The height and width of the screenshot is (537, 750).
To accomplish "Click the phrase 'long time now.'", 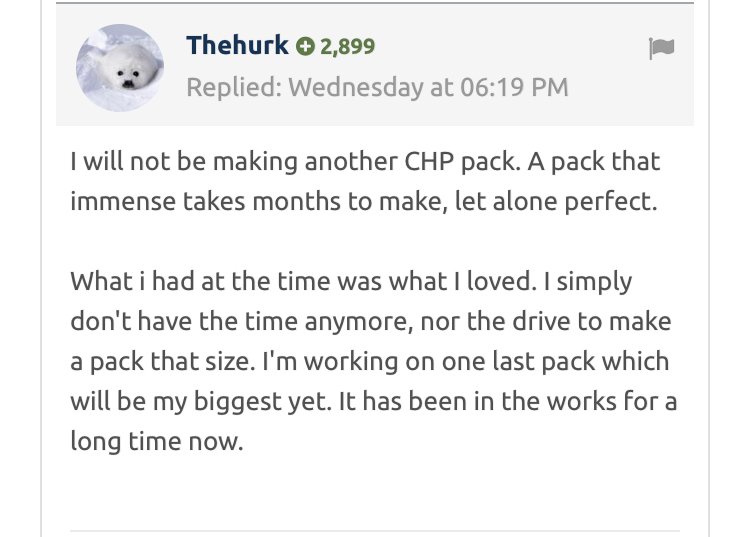I will (156, 441).
